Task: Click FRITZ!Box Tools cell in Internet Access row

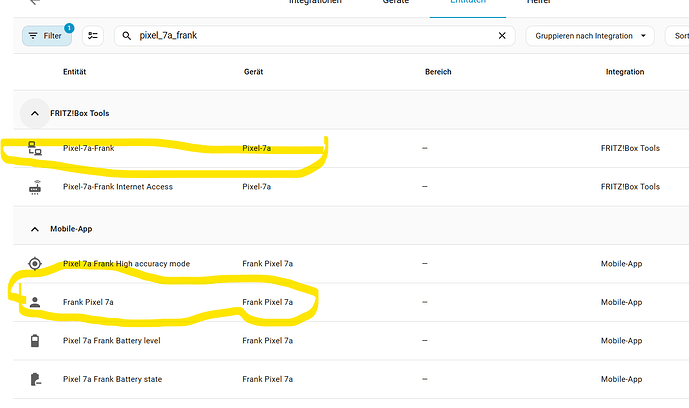Action: 630,187
